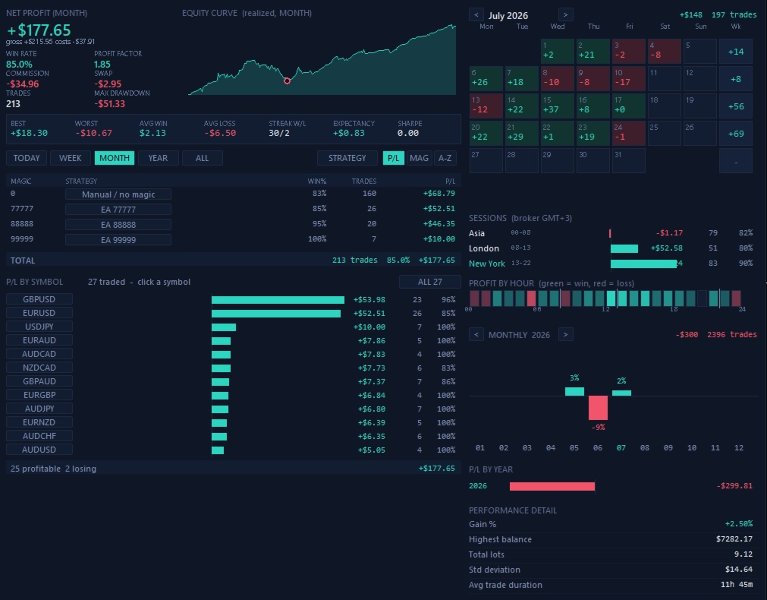The width and height of the screenshot is (767, 600).
Task: Click the net profit value +$177.65
Action: [39, 30]
